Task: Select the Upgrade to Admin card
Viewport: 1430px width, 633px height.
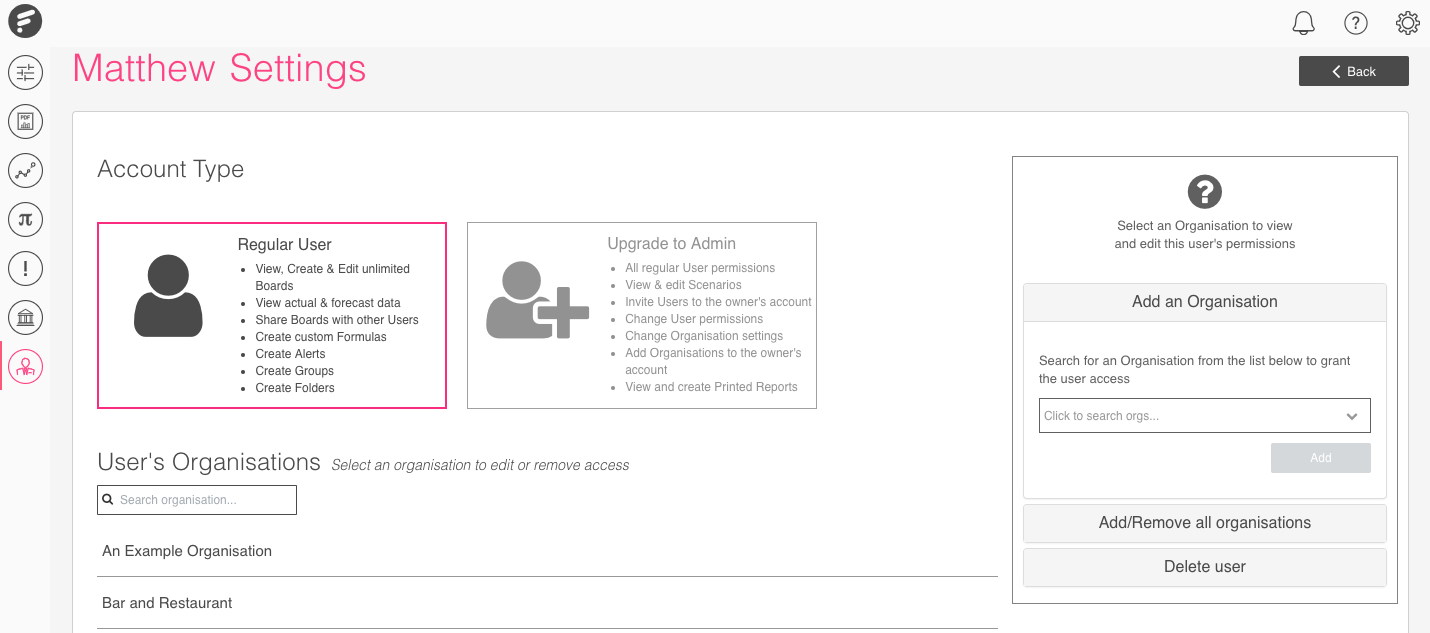Action: pos(642,315)
